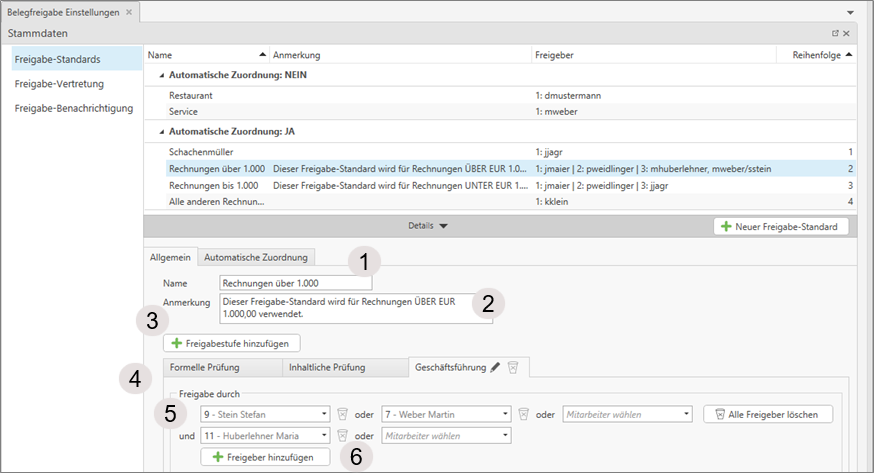The height and width of the screenshot is (473, 874).
Task: Open the Weber Martin approver dropdown
Action: [505, 413]
